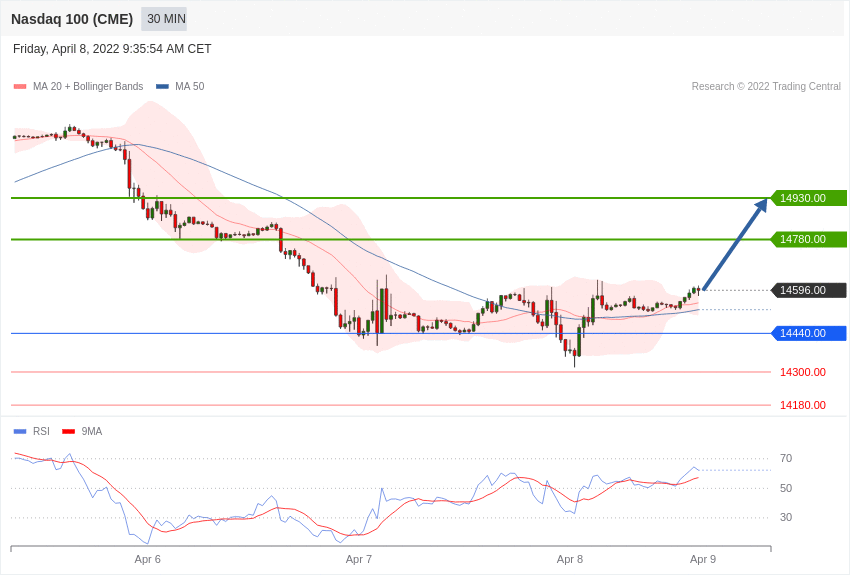Click the 30 MIN timeframe badge
Screen dimensions: 850x576
tap(165, 19)
